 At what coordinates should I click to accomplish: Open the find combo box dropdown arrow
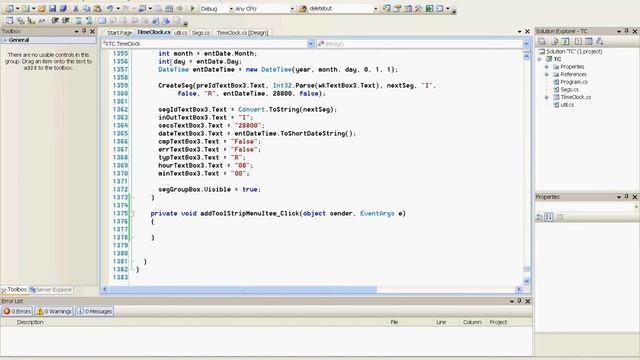(x=375, y=9)
